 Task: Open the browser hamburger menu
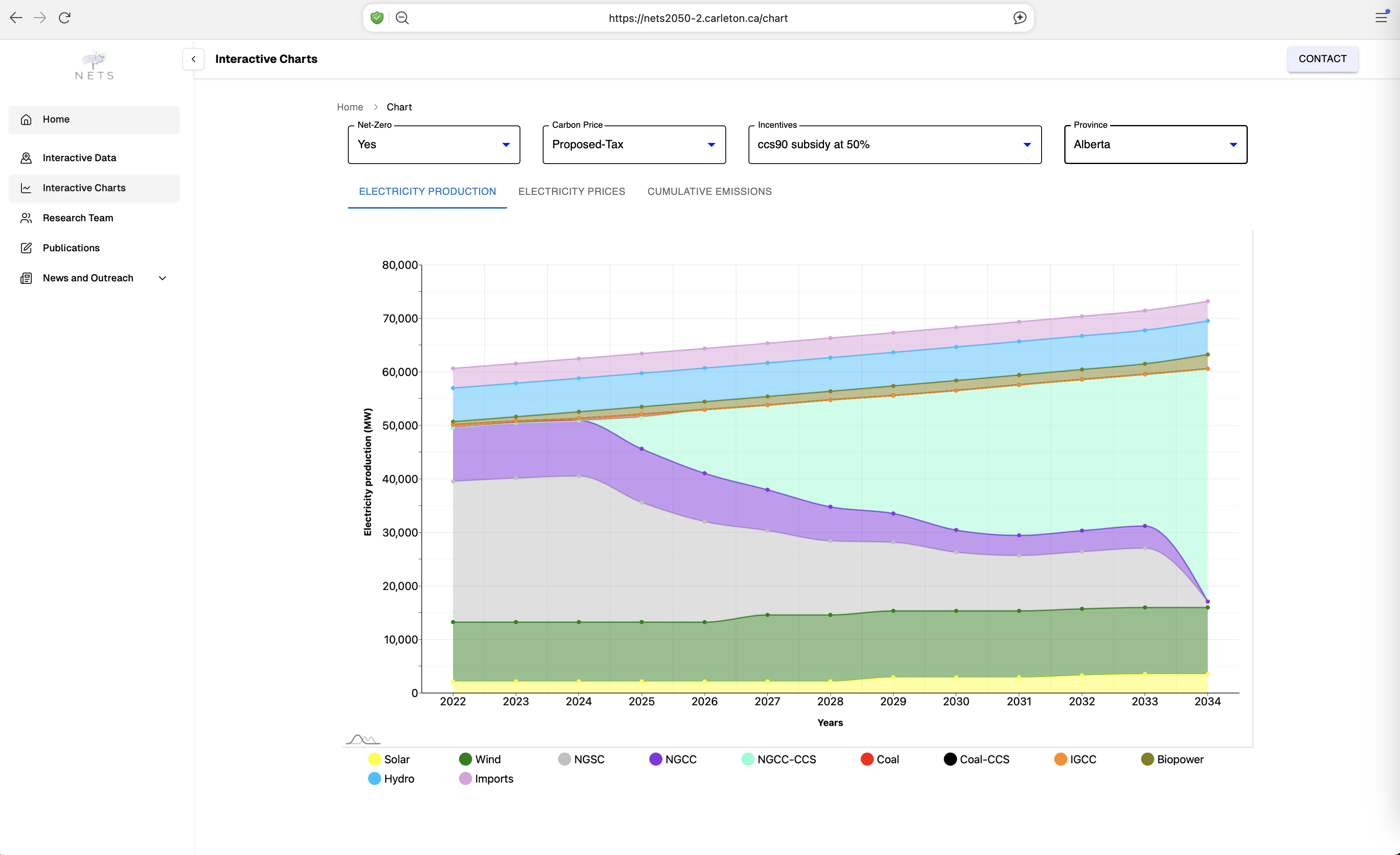point(1381,17)
